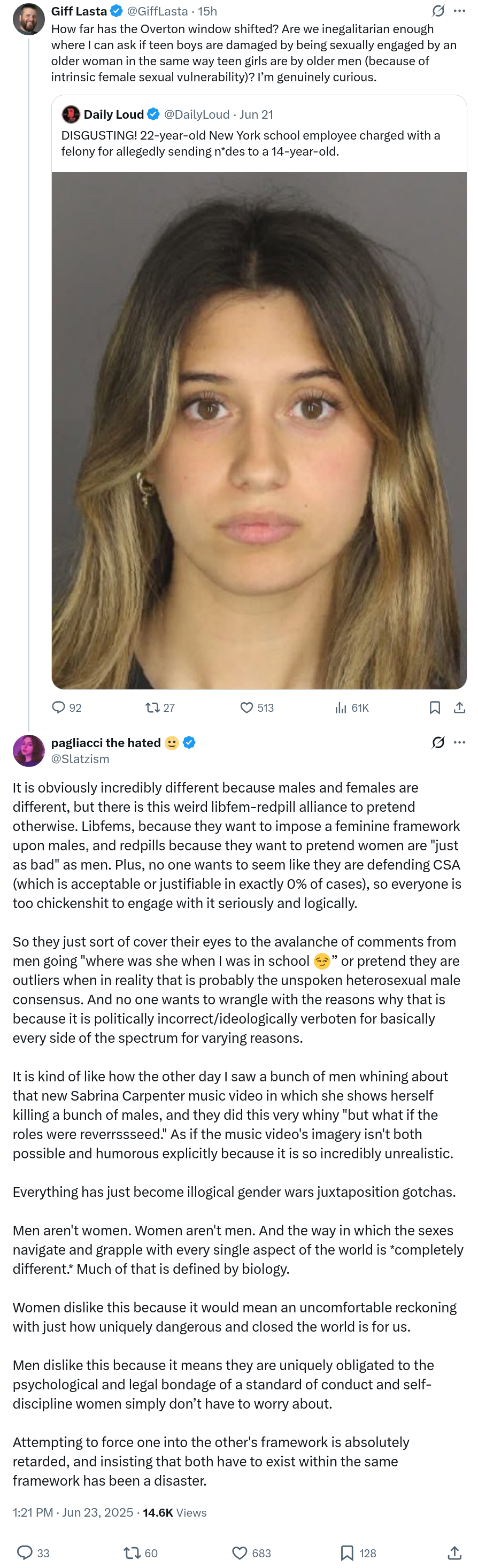Open pagliacci the hated's avatar
Screen dimensions: 478x1568
[x=29, y=750]
